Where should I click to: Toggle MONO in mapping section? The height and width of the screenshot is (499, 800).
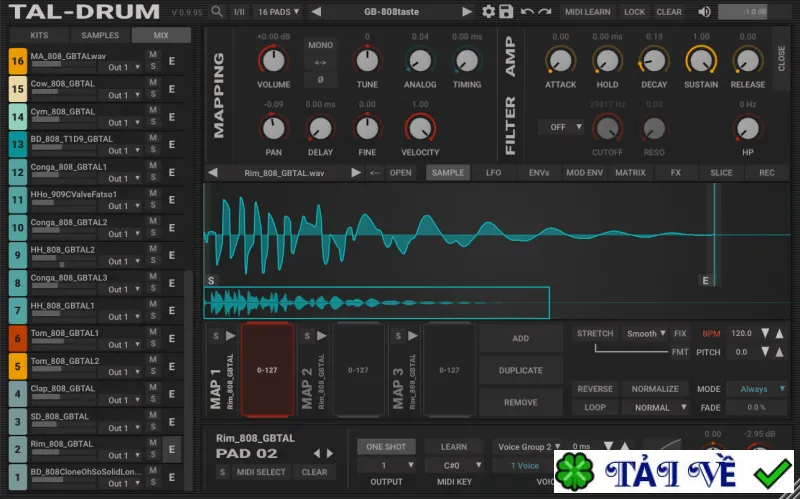(x=320, y=45)
